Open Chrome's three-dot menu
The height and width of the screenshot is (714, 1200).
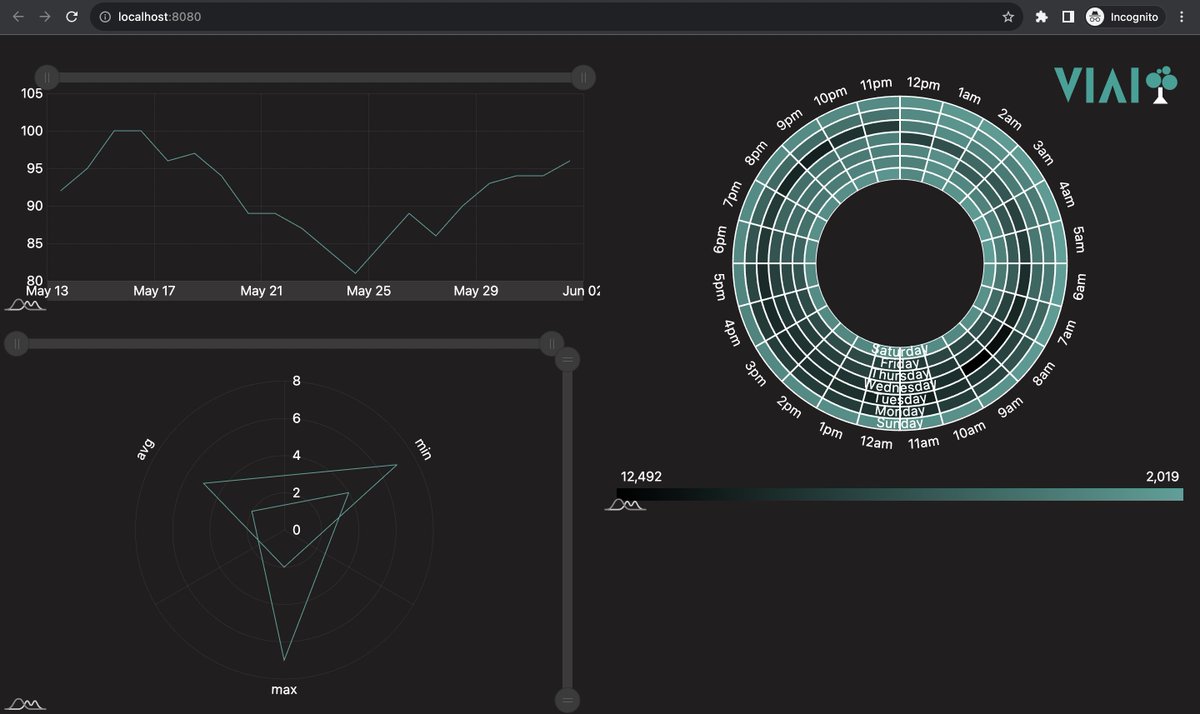(1182, 17)
